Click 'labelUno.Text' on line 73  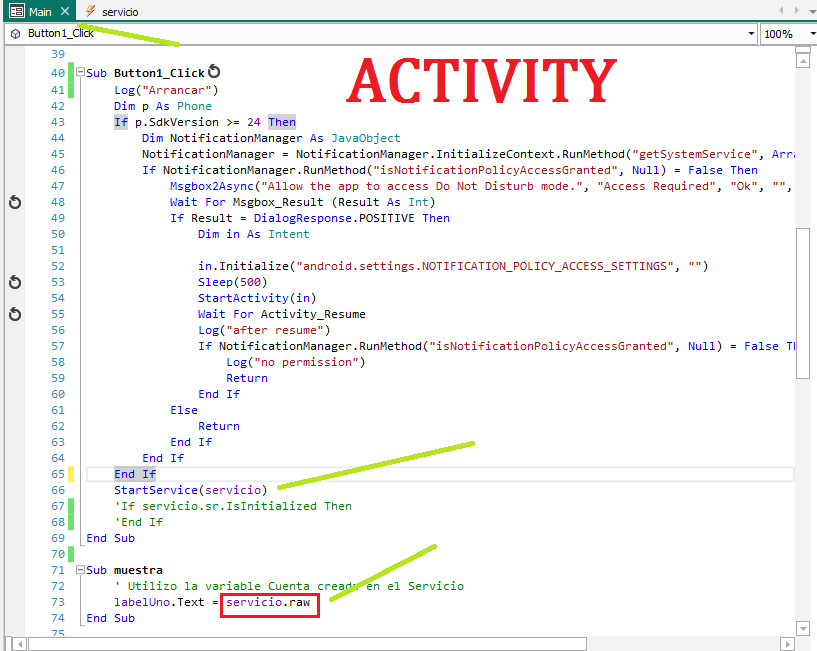159,603
